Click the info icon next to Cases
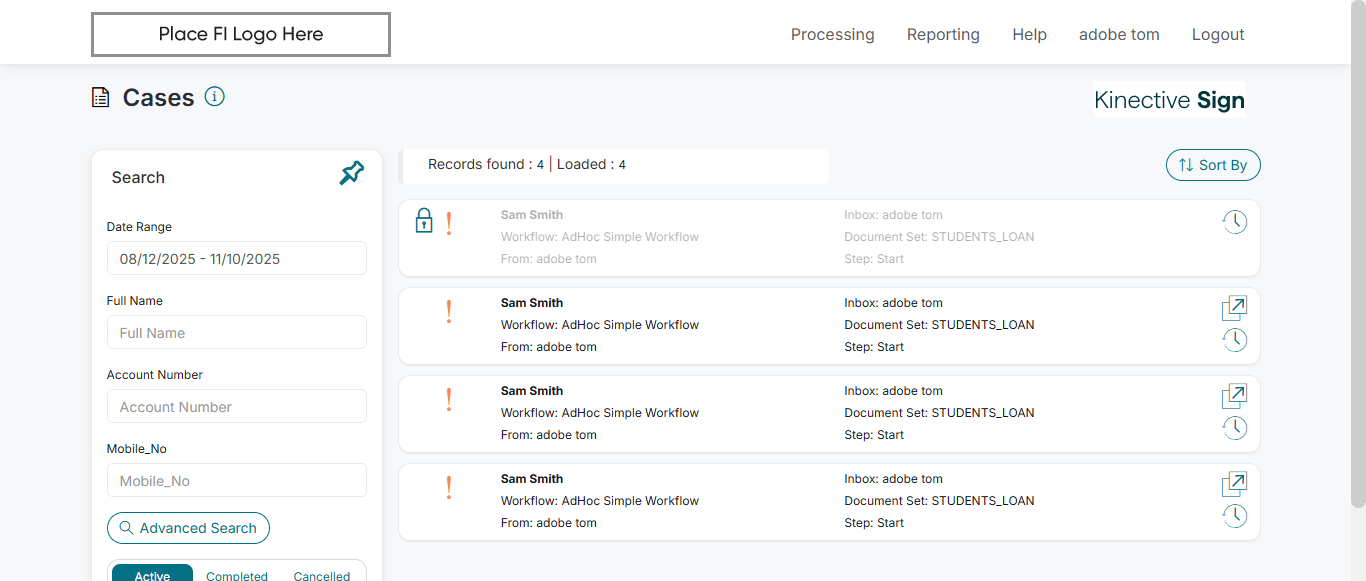Screen dimensions: 1366x581 (x=215, y=96)
